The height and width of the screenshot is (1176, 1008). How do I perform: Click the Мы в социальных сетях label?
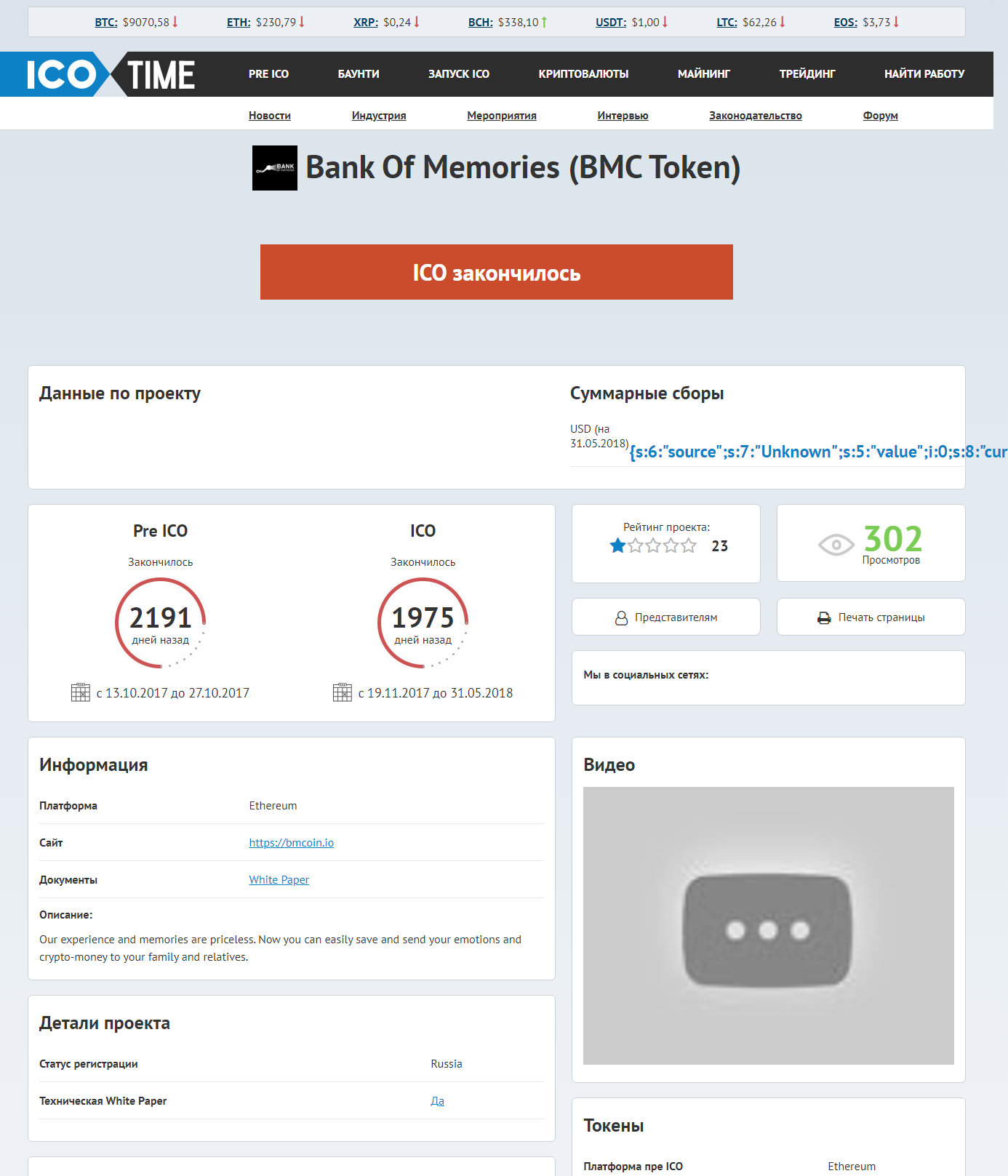[646, 675]
